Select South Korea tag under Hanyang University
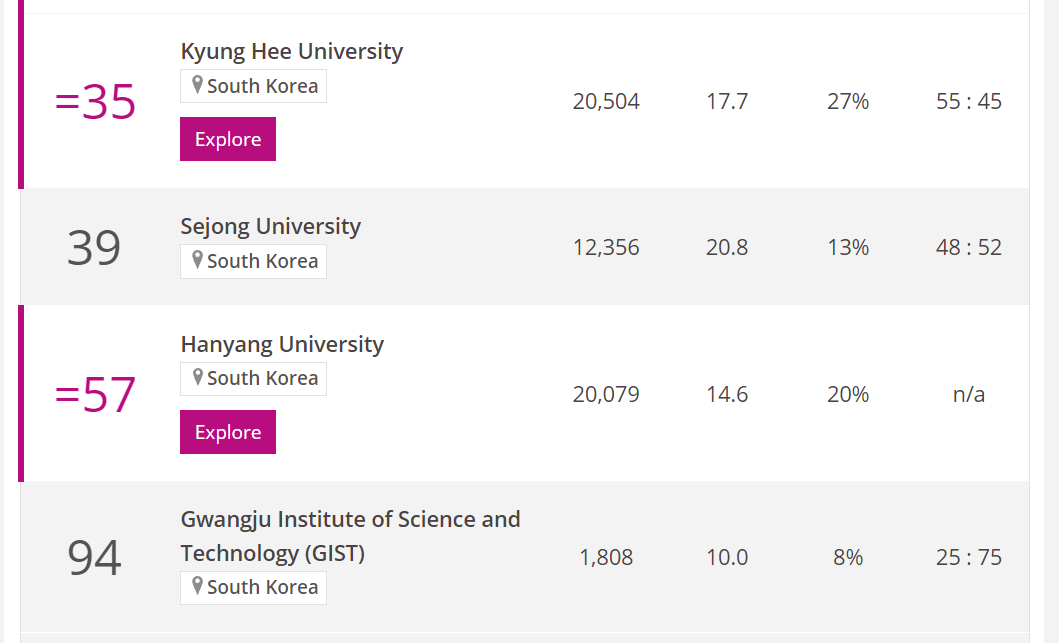Viewport: 1059px width, 643px height. point(253,379)
